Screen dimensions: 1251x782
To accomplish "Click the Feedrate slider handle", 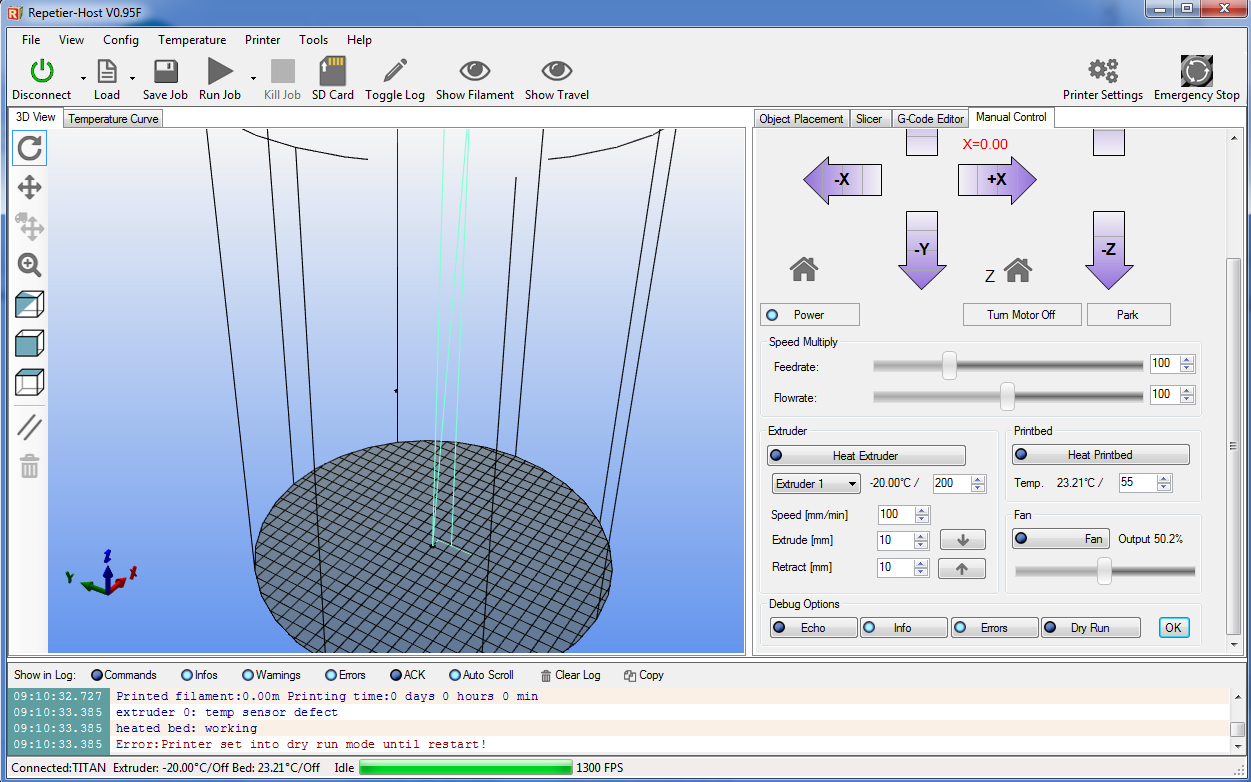I will (x=949, y=366).
